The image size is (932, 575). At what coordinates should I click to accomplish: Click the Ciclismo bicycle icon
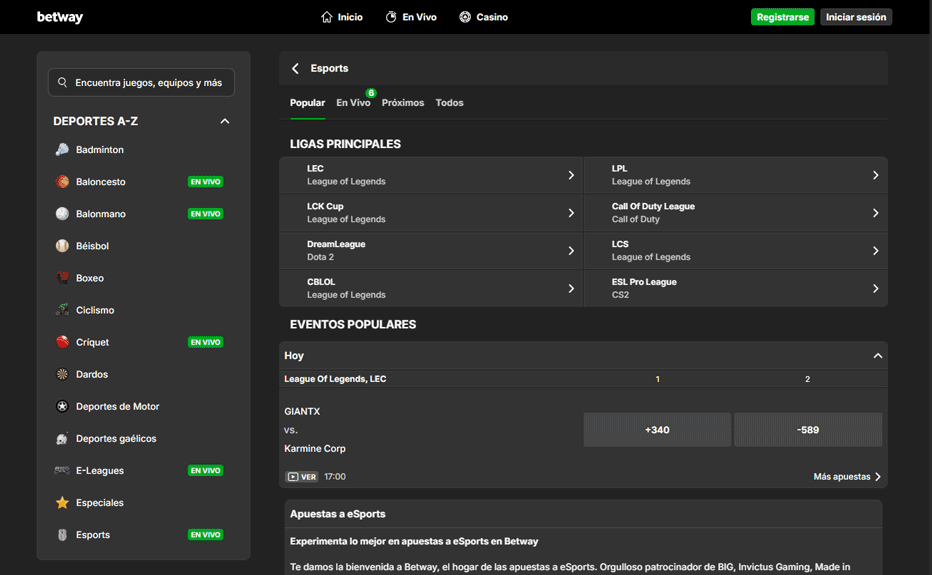tap(62, 310)
